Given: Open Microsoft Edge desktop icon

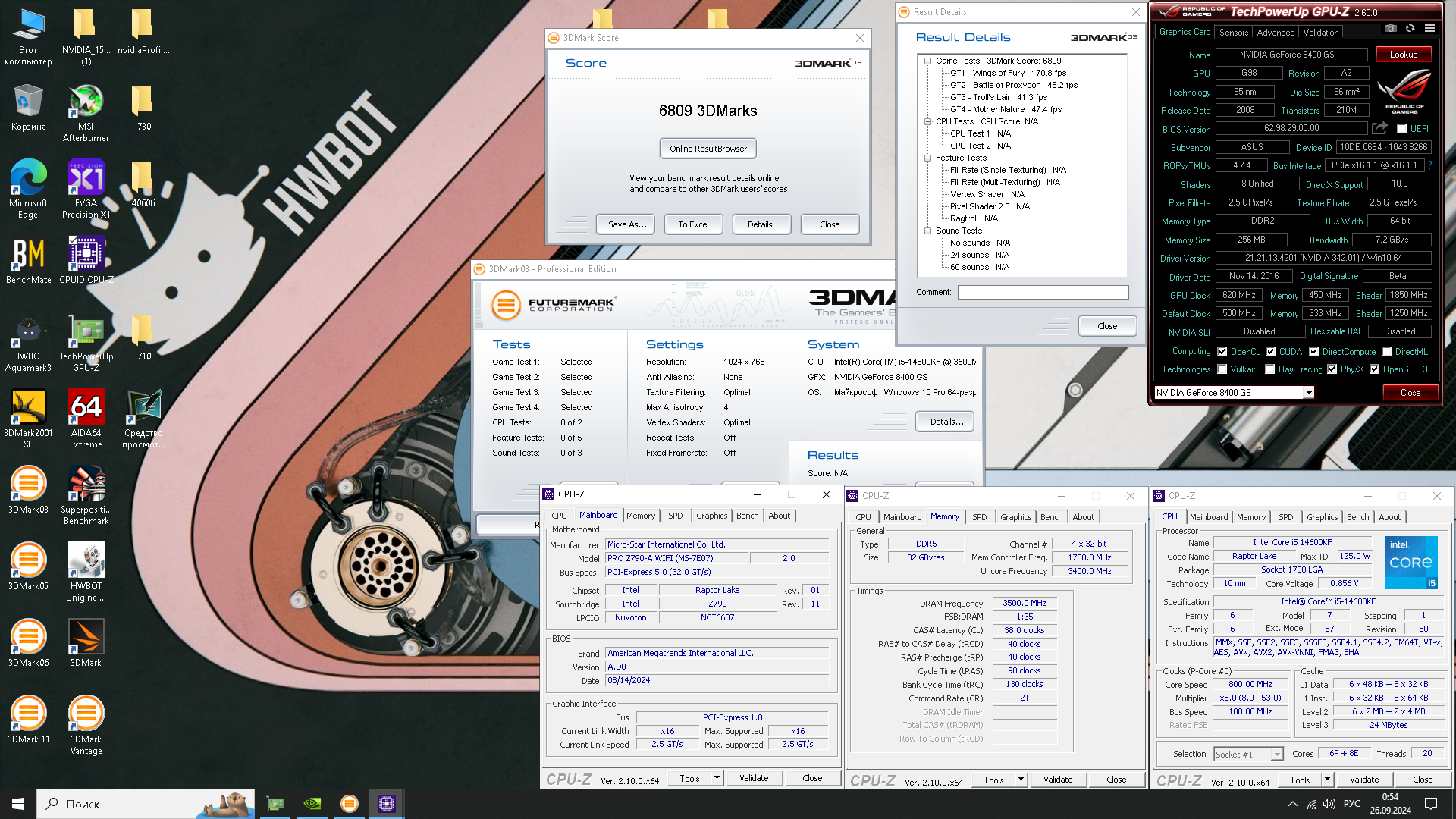Looking at the screenshot, I should [28, 190].
